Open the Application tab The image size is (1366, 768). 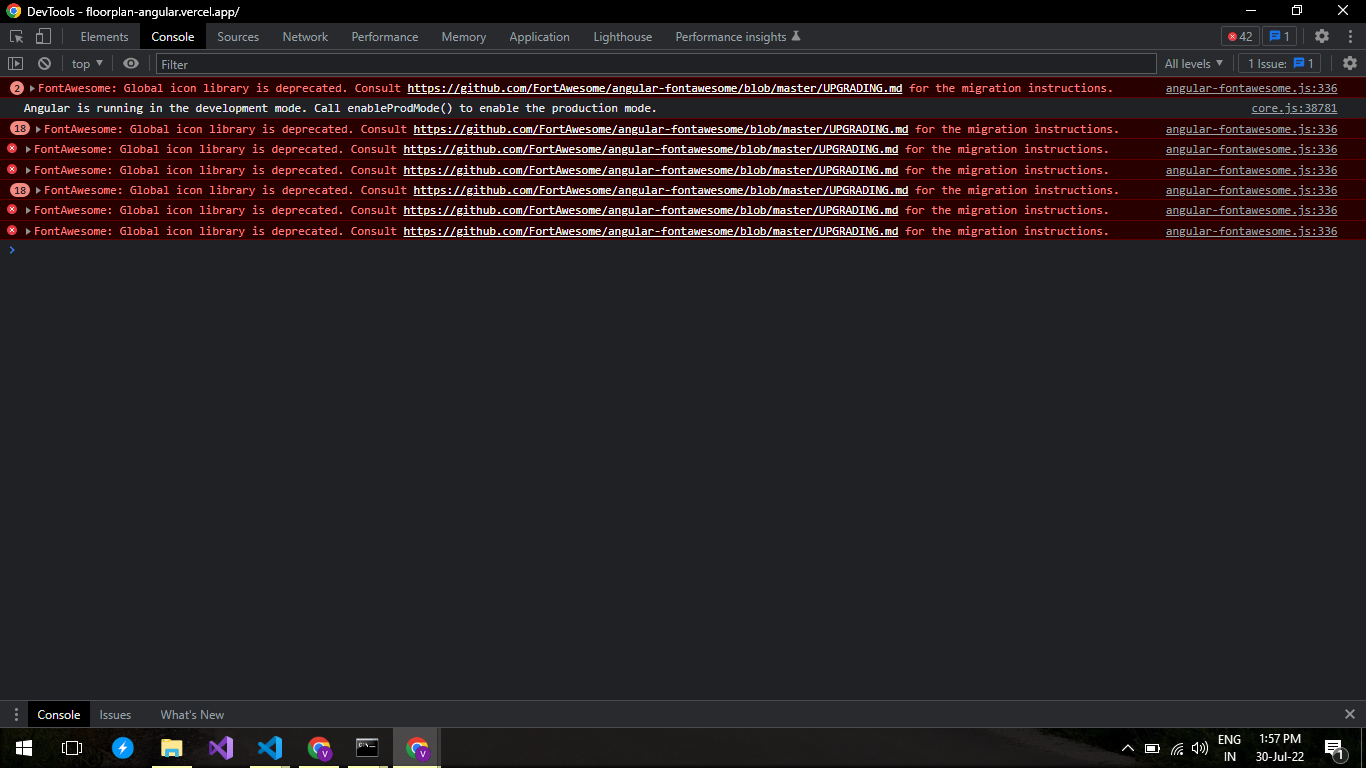[539, 37]
